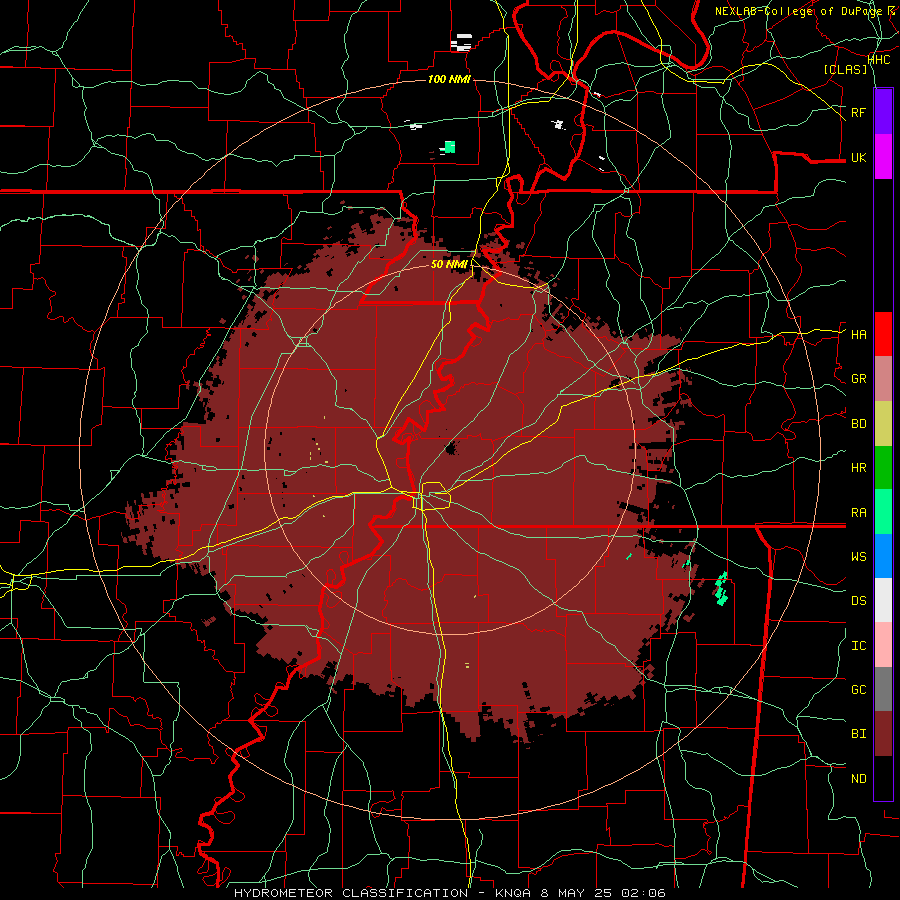Click the 'GR' legend label
The image size is (900, 900).
[858, 379]
